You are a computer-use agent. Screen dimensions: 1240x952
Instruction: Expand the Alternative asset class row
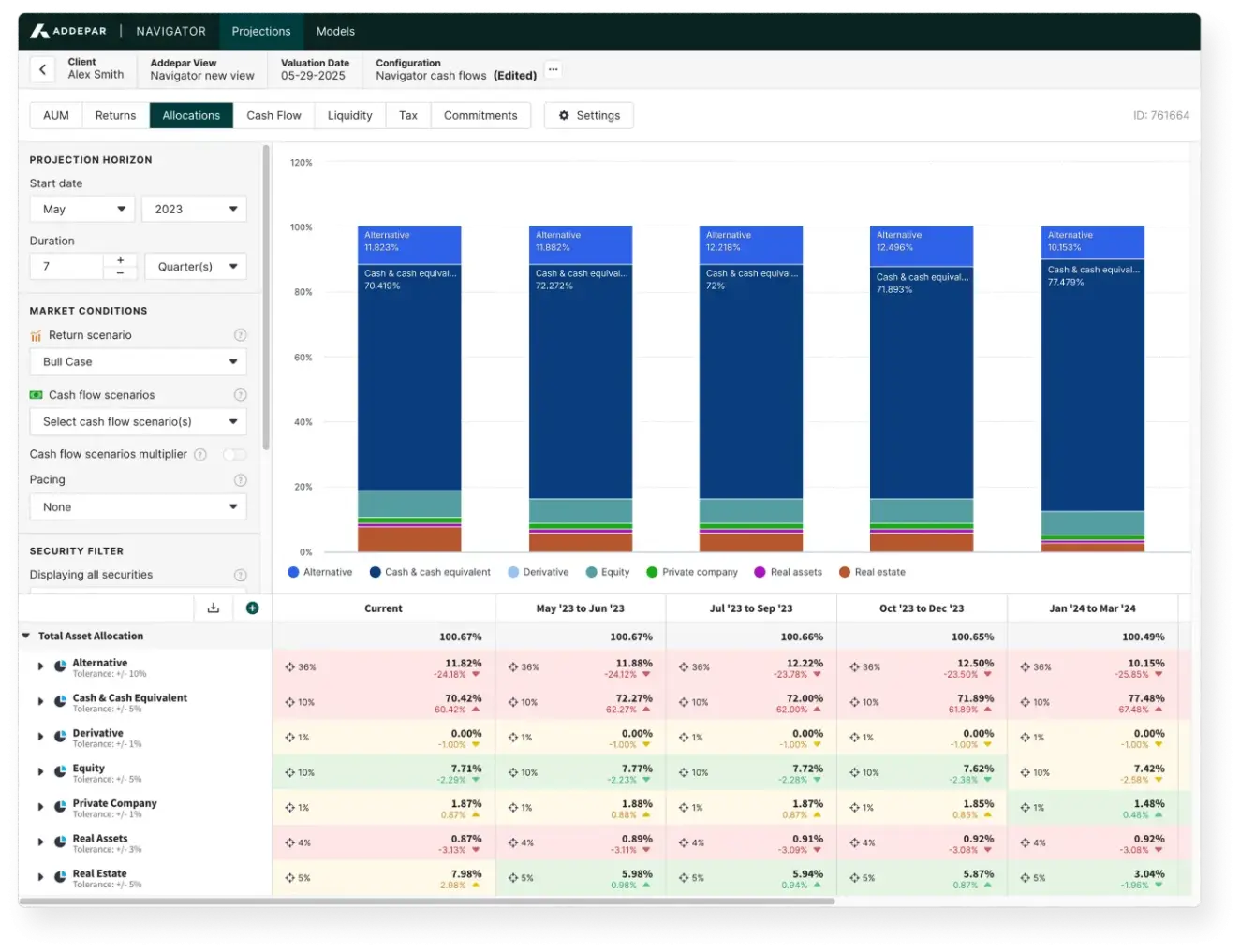click(x=40, y=666)
